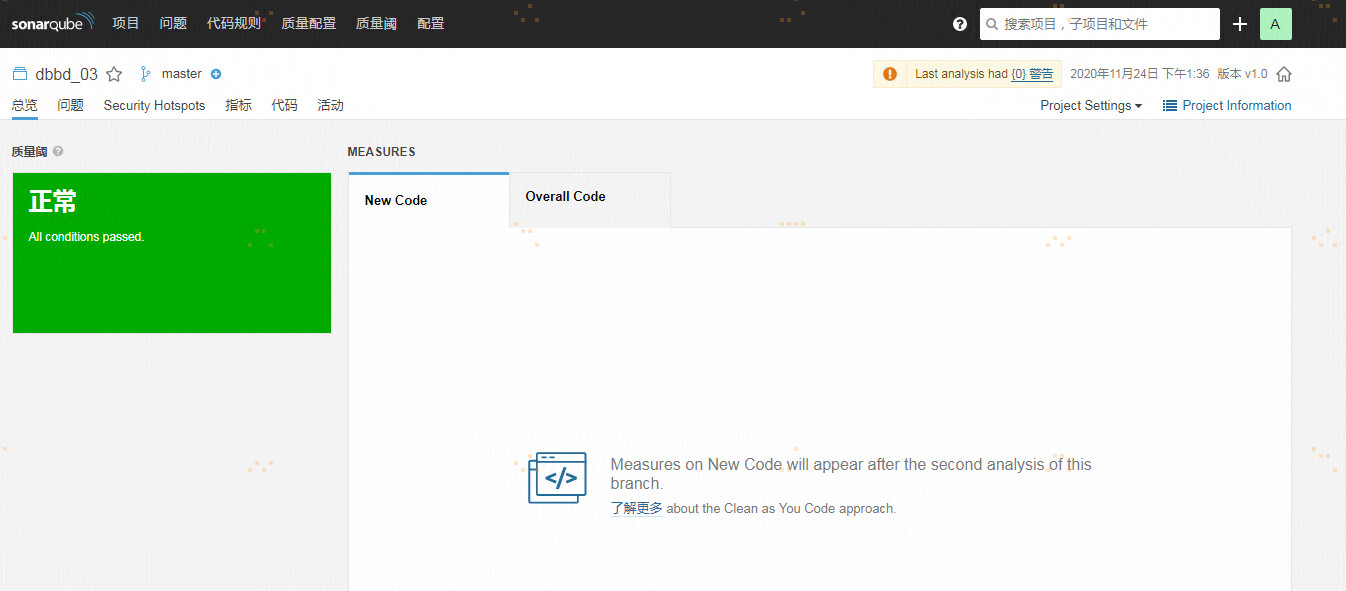Select the Overall Code measures tab
The width and height of the screenshot is (1346, 591).
click(x=590, y=197)
